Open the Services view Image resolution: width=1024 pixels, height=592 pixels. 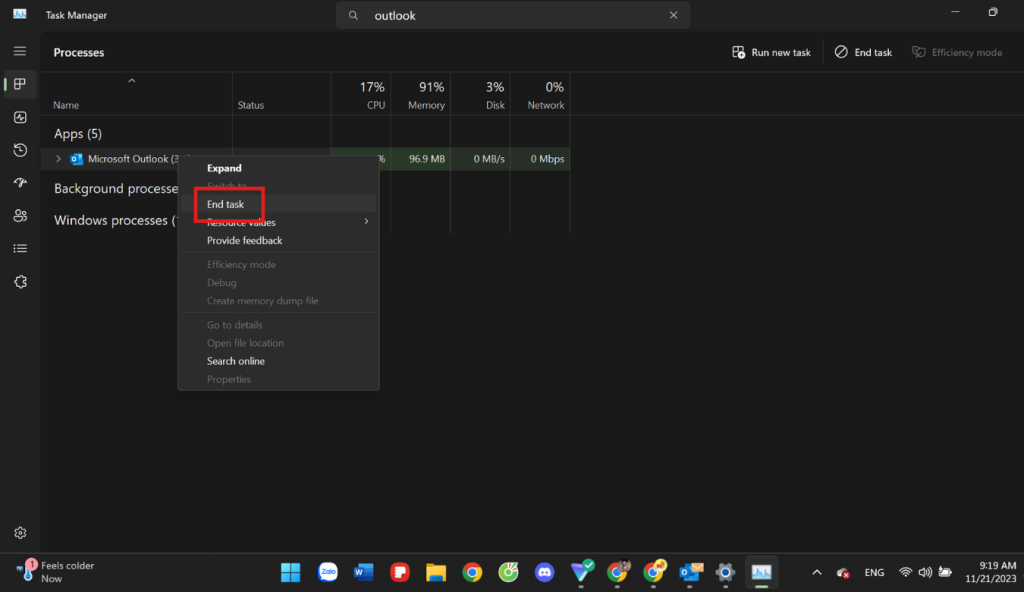19,282
